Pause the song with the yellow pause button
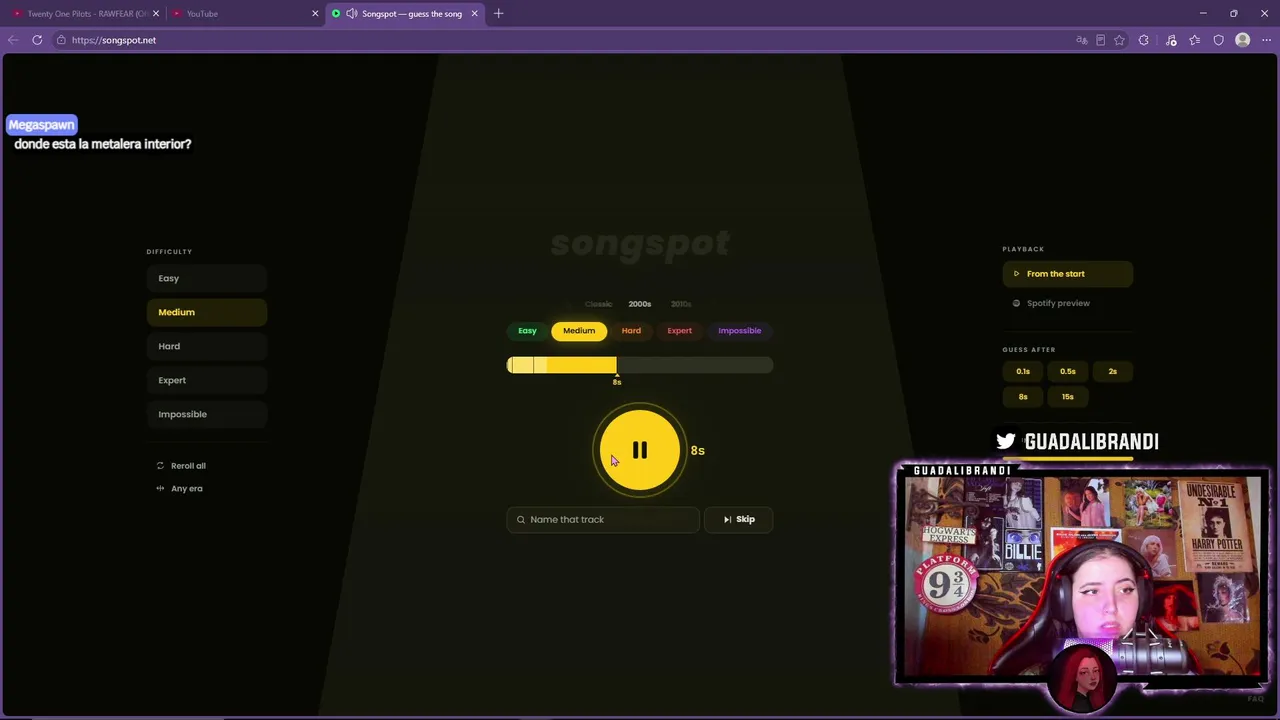1280x720 pixels. tap(640, 450)
